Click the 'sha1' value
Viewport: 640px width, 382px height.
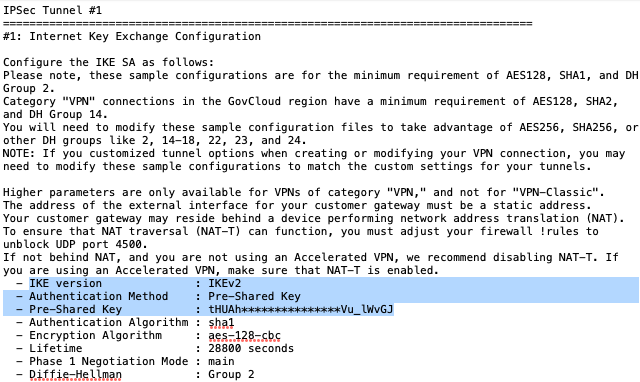[221, 322]
